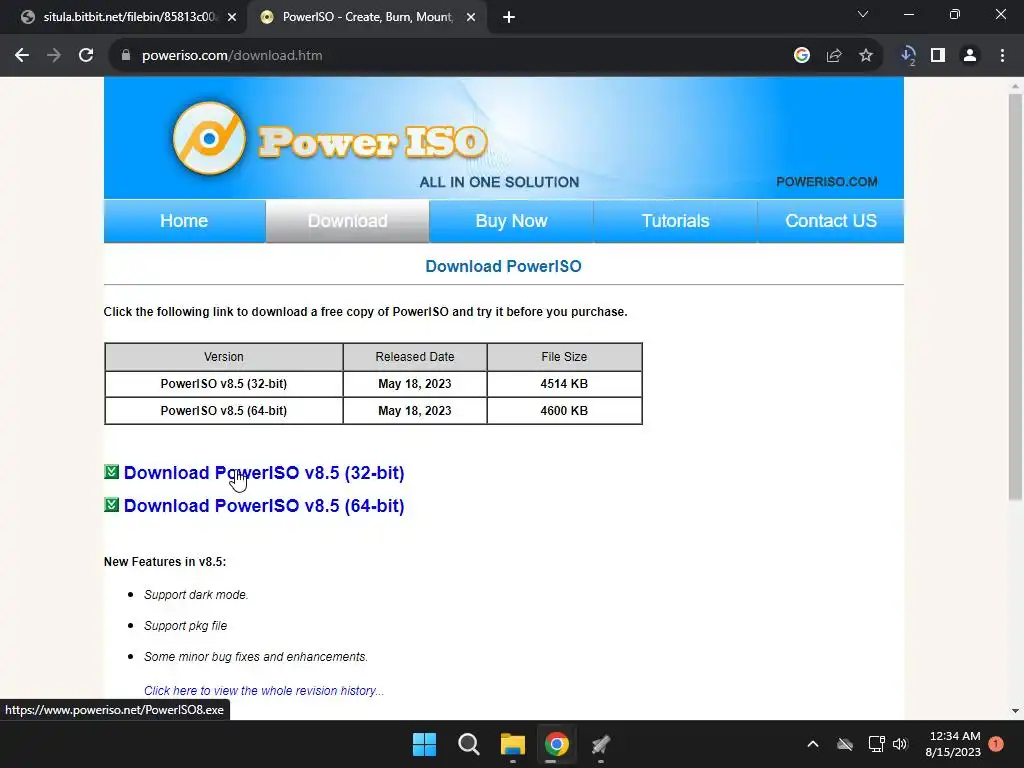The width and height of the screenshot is (1024, 768).
Task: Click the 'Support pkg file' bullet text
Action: pyautogui.click(x=185, y=626)
